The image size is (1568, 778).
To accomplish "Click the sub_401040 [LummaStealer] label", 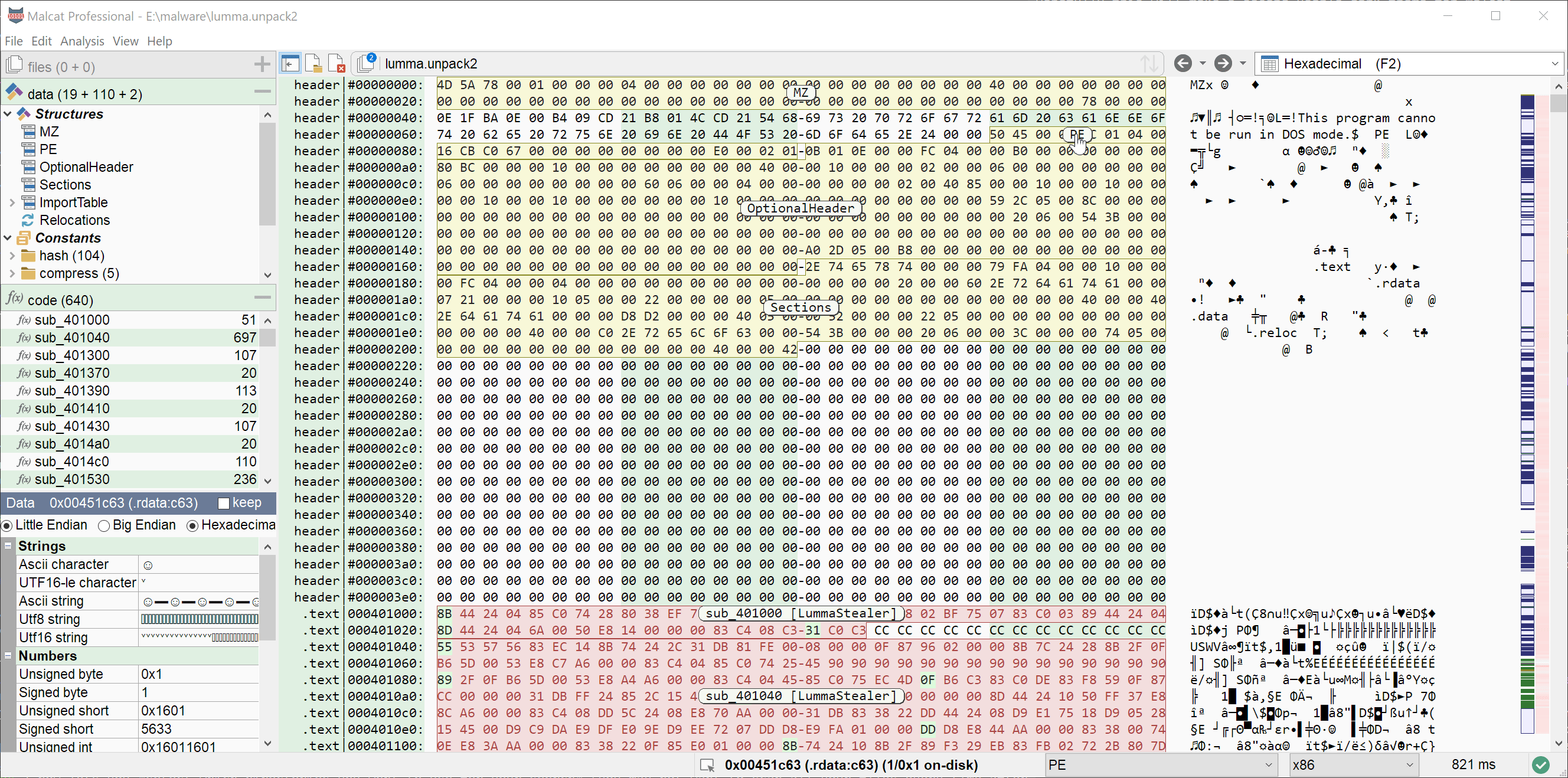I will [801, 696].
